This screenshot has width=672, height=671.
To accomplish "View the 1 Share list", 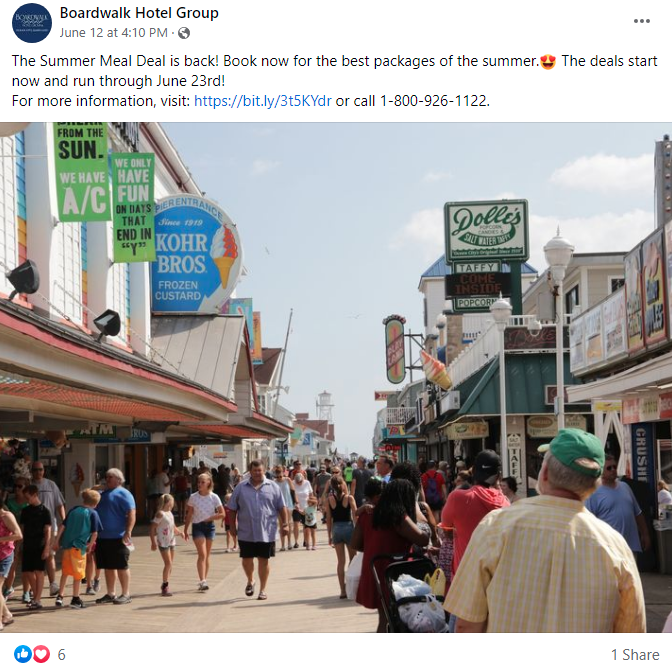I will click(x=635, y=655).
